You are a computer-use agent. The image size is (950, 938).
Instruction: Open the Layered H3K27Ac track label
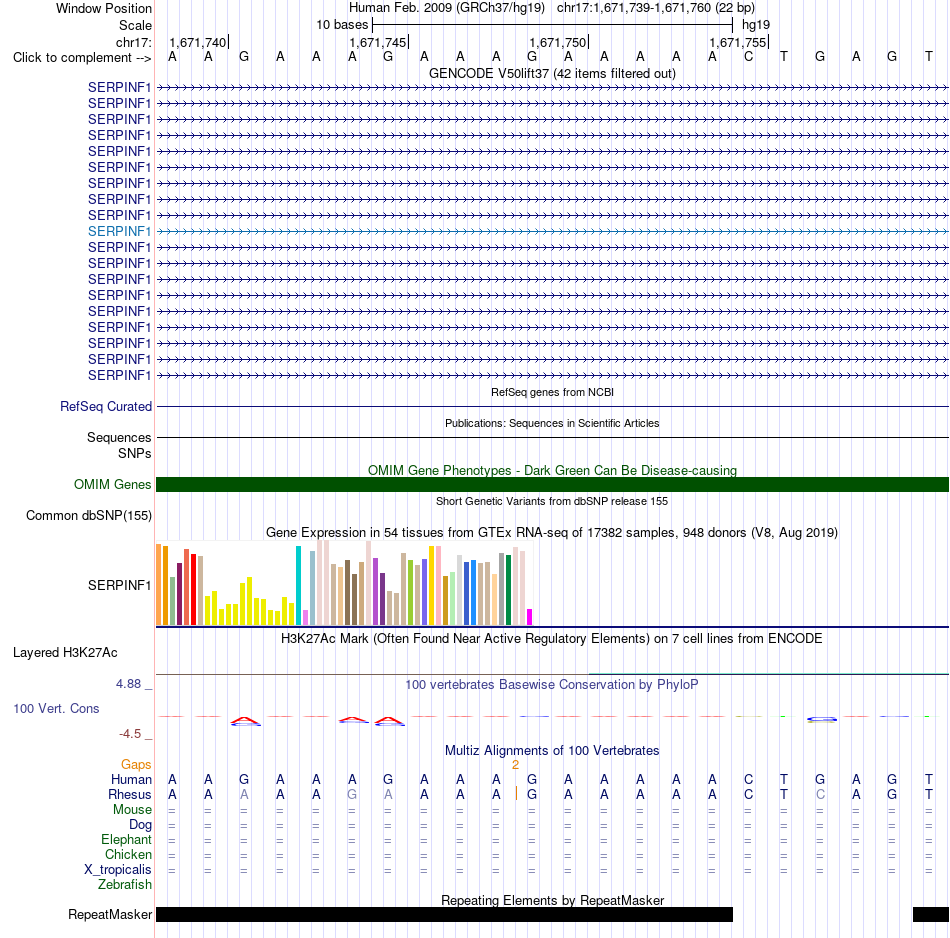tap(65, 653)
